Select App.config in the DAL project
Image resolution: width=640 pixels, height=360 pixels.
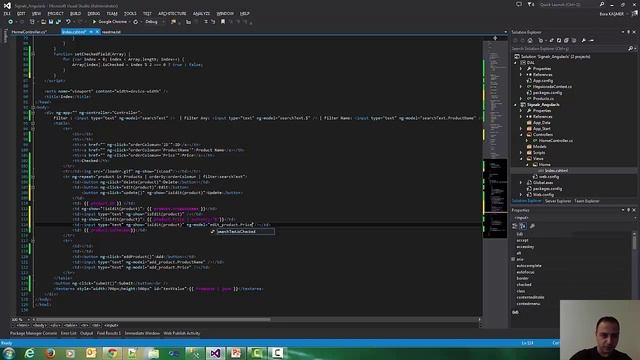pos(542,81)
